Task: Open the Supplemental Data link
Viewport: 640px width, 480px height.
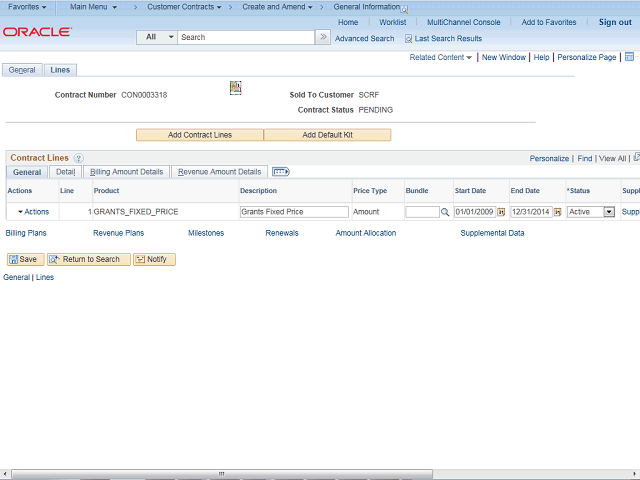Action: [x=492, y=233]
